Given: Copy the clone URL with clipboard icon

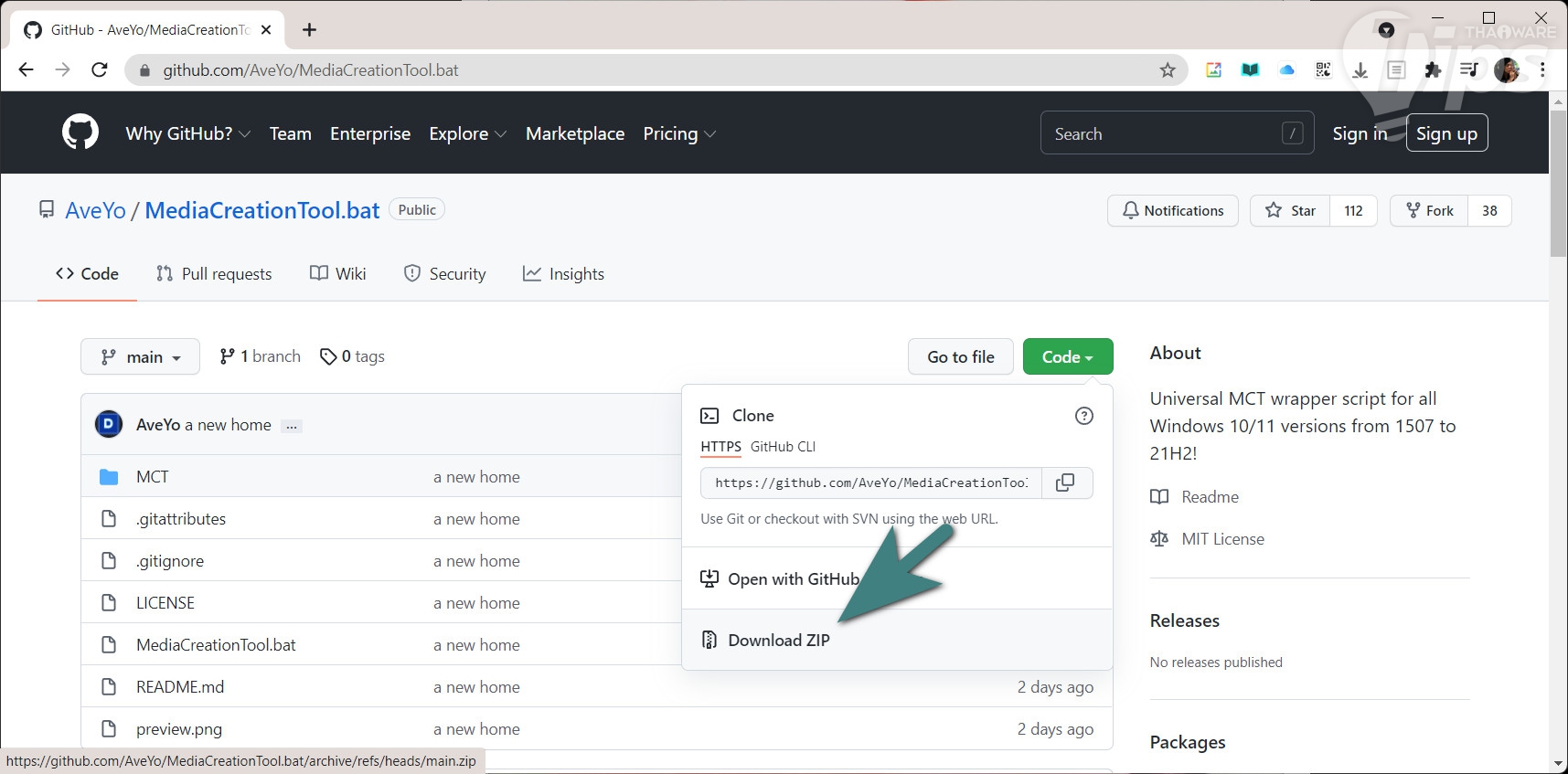Looking at the screenshot, I should [x=1065, y=482].
